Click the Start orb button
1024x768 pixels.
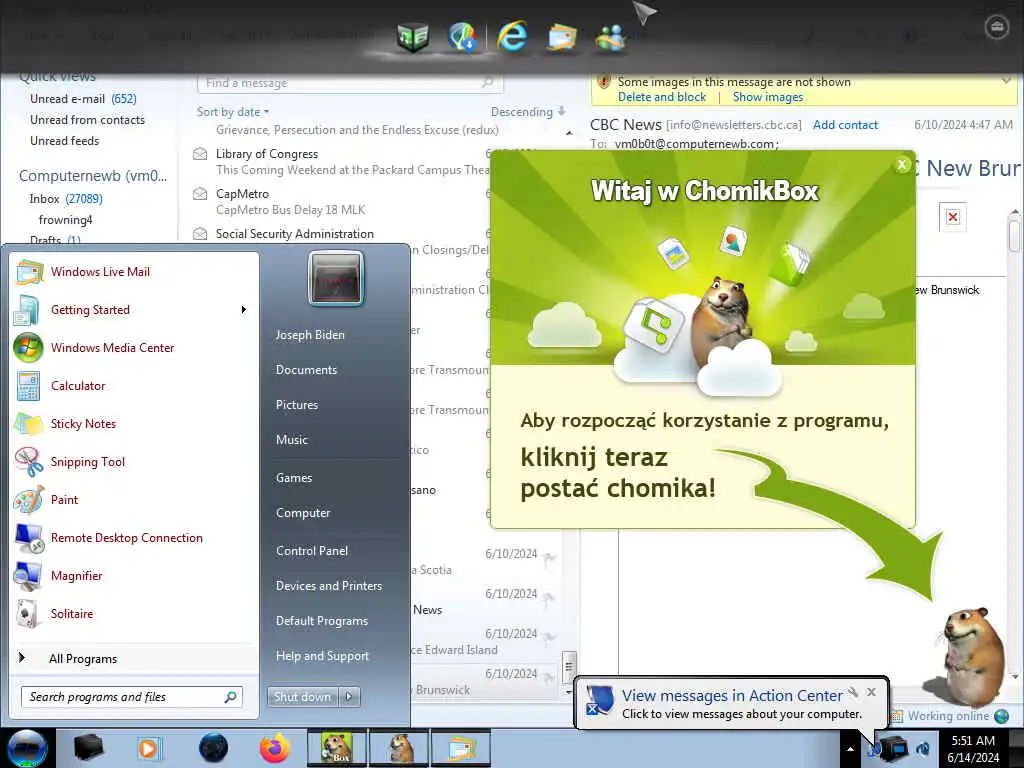[27, 748]
